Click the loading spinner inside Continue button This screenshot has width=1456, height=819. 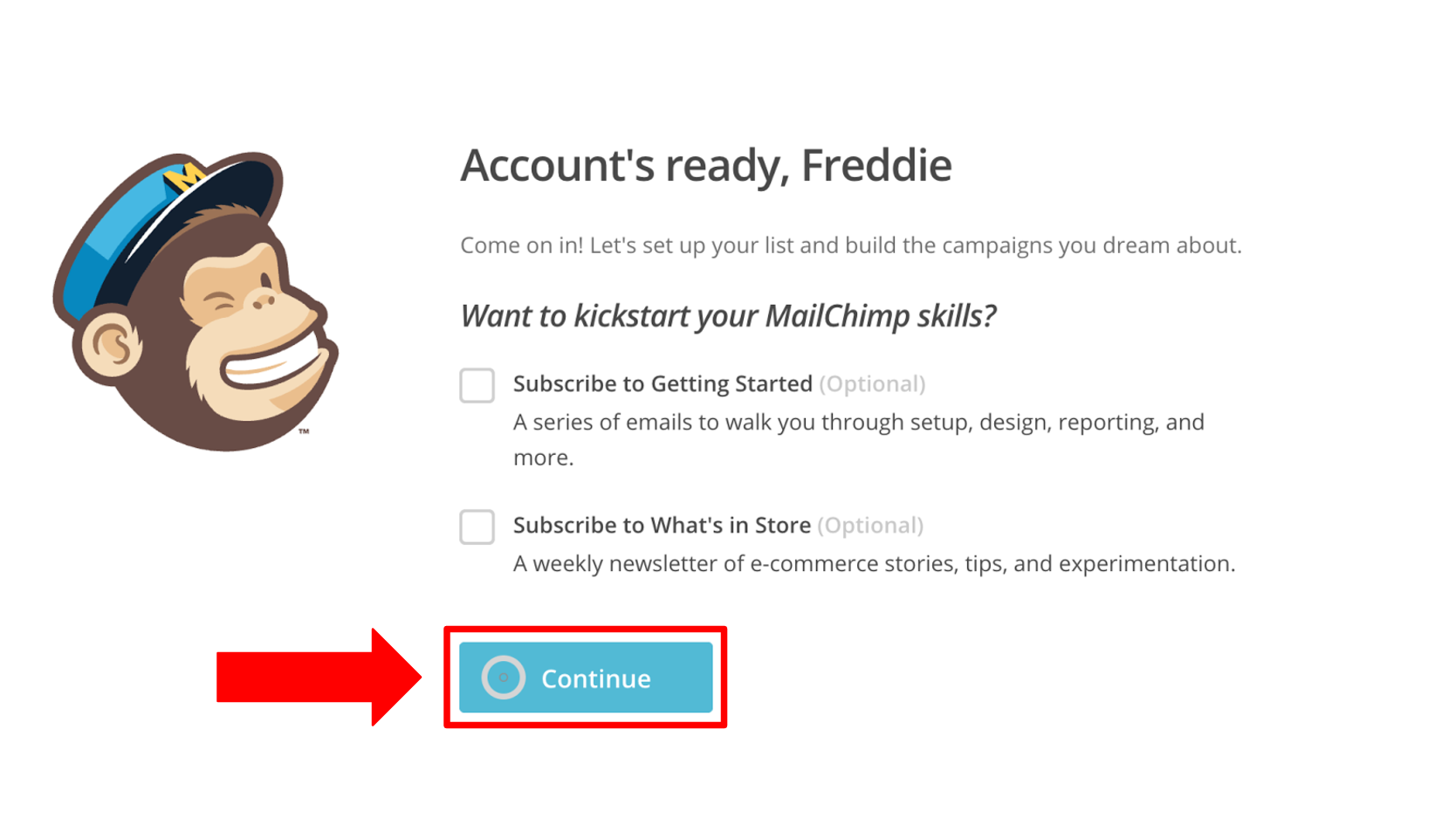504,678
